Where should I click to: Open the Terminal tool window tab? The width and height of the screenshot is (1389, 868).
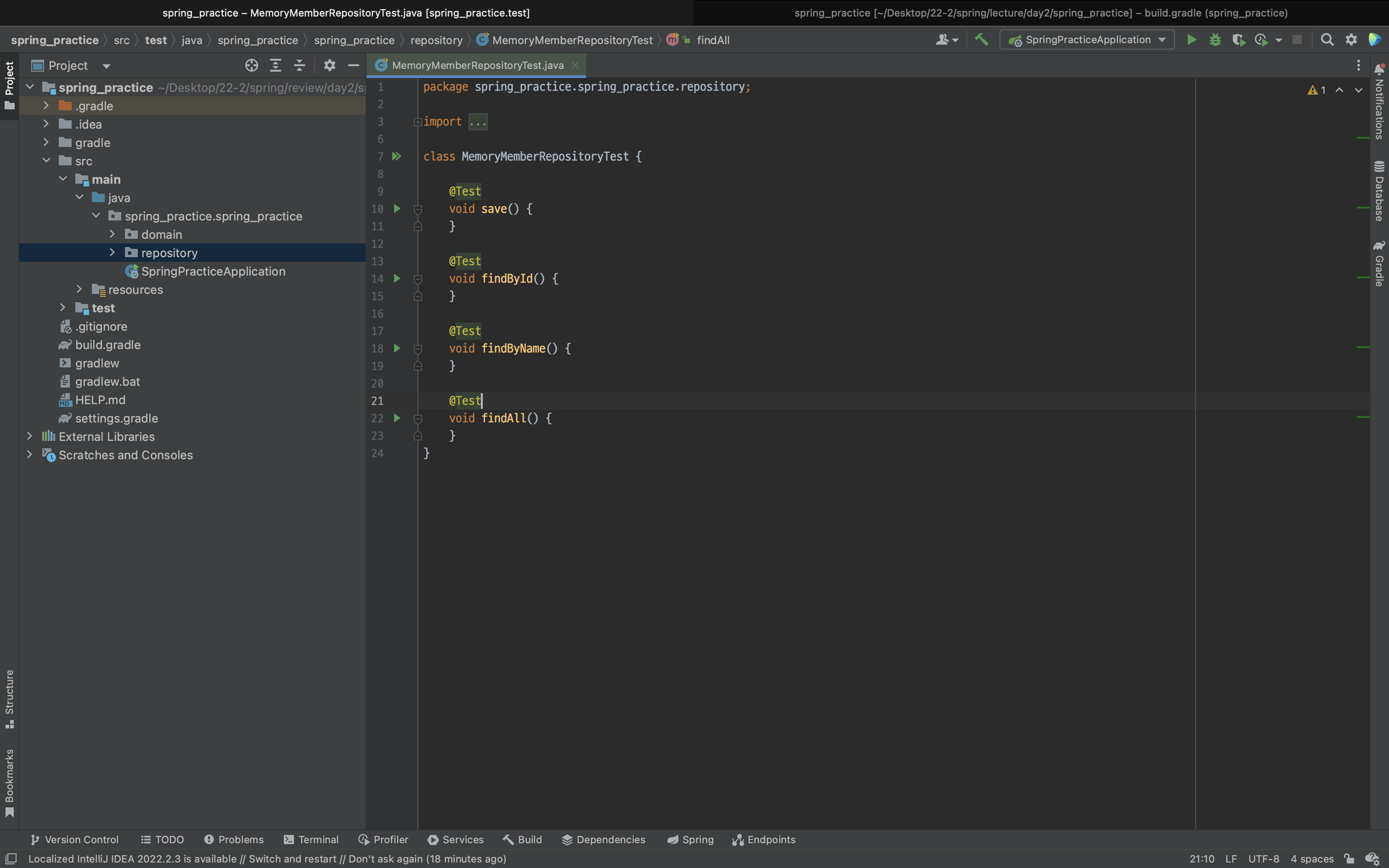(x=311, y=840)
